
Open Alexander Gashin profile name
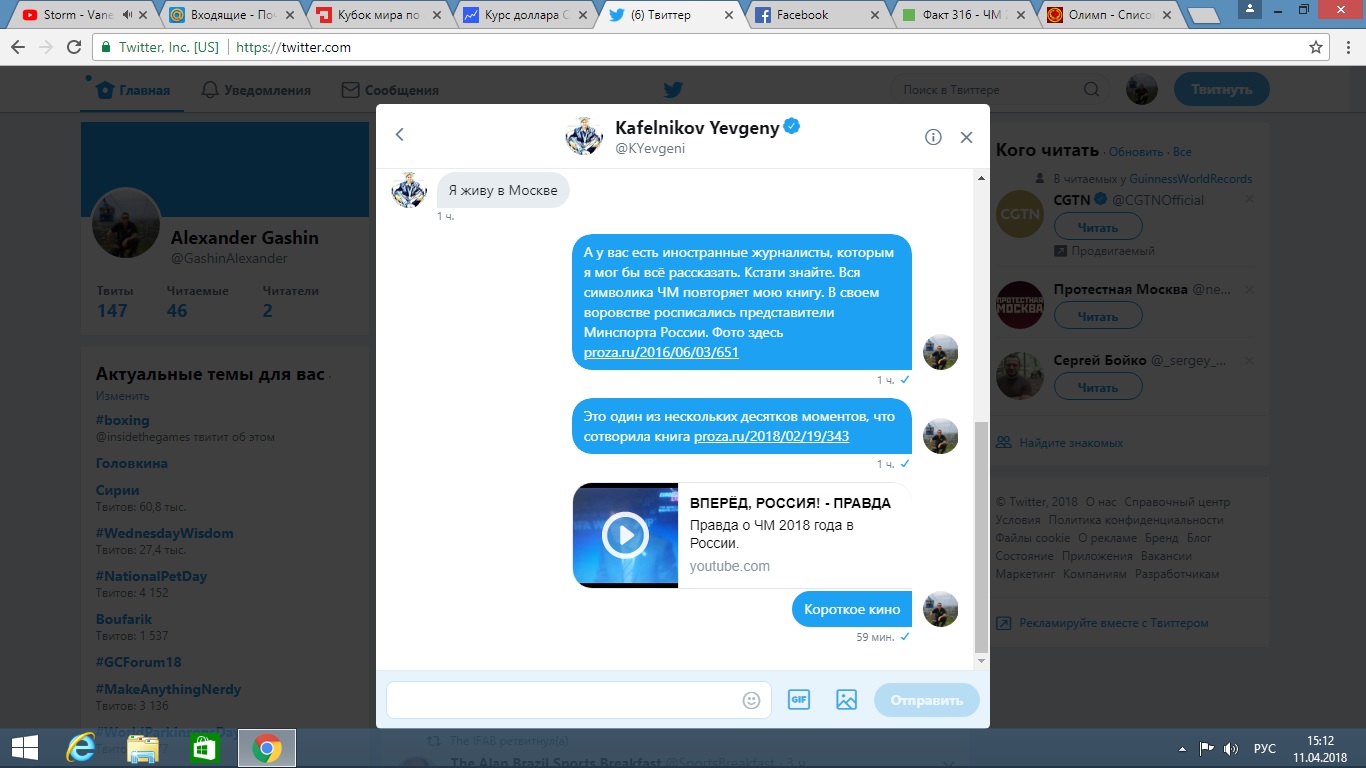coord(245,238)
